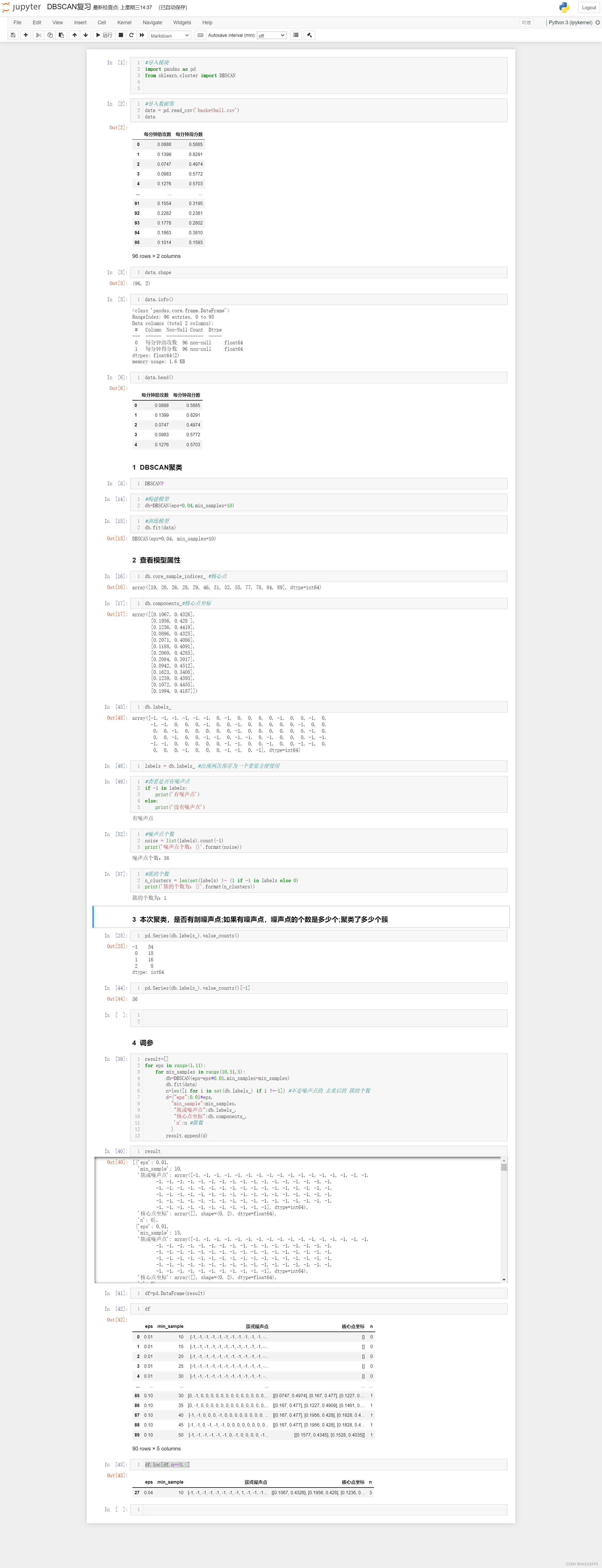
Task: Copy selected cells icon
Action: pos(50,35)
